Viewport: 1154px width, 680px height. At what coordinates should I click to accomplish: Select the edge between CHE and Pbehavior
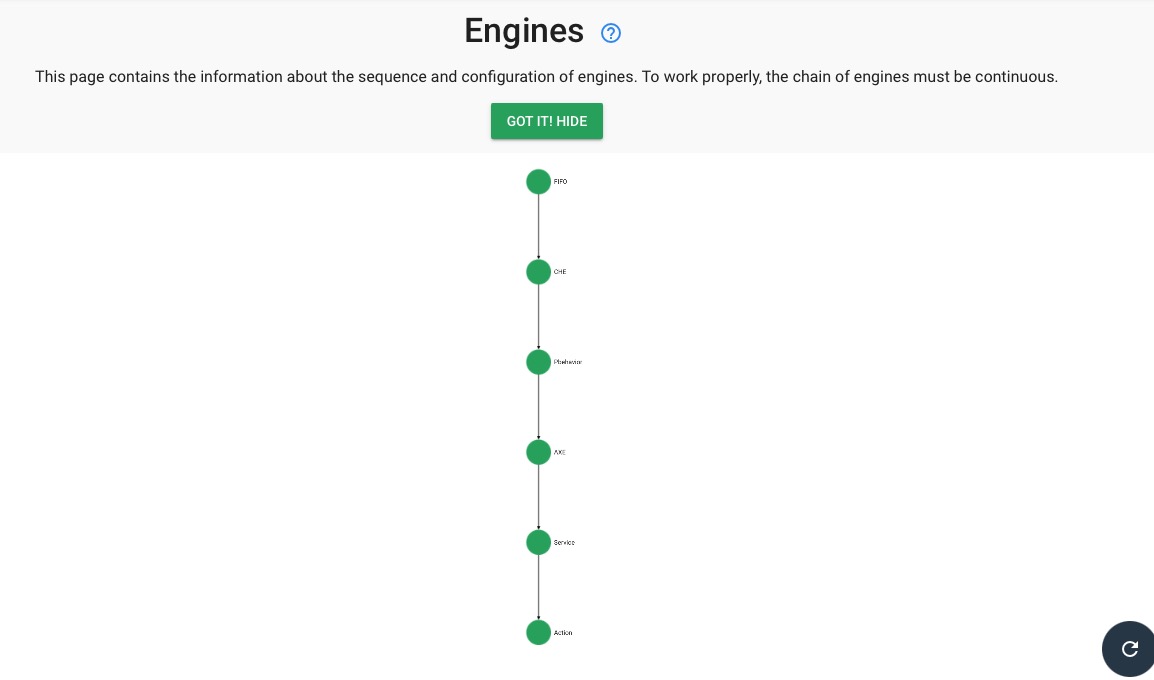538,316
